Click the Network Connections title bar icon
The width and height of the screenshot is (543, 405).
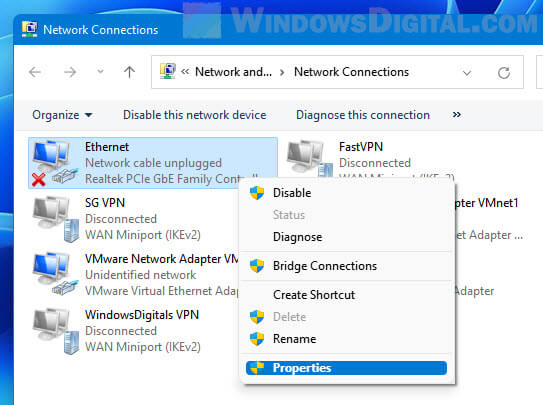29,29
